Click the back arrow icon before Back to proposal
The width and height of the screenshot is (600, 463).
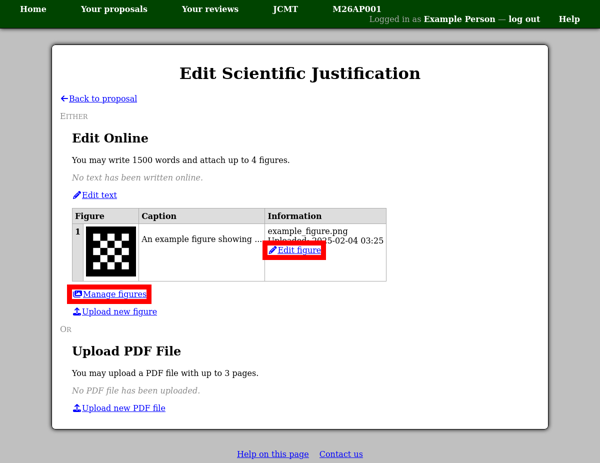point(64,99)
